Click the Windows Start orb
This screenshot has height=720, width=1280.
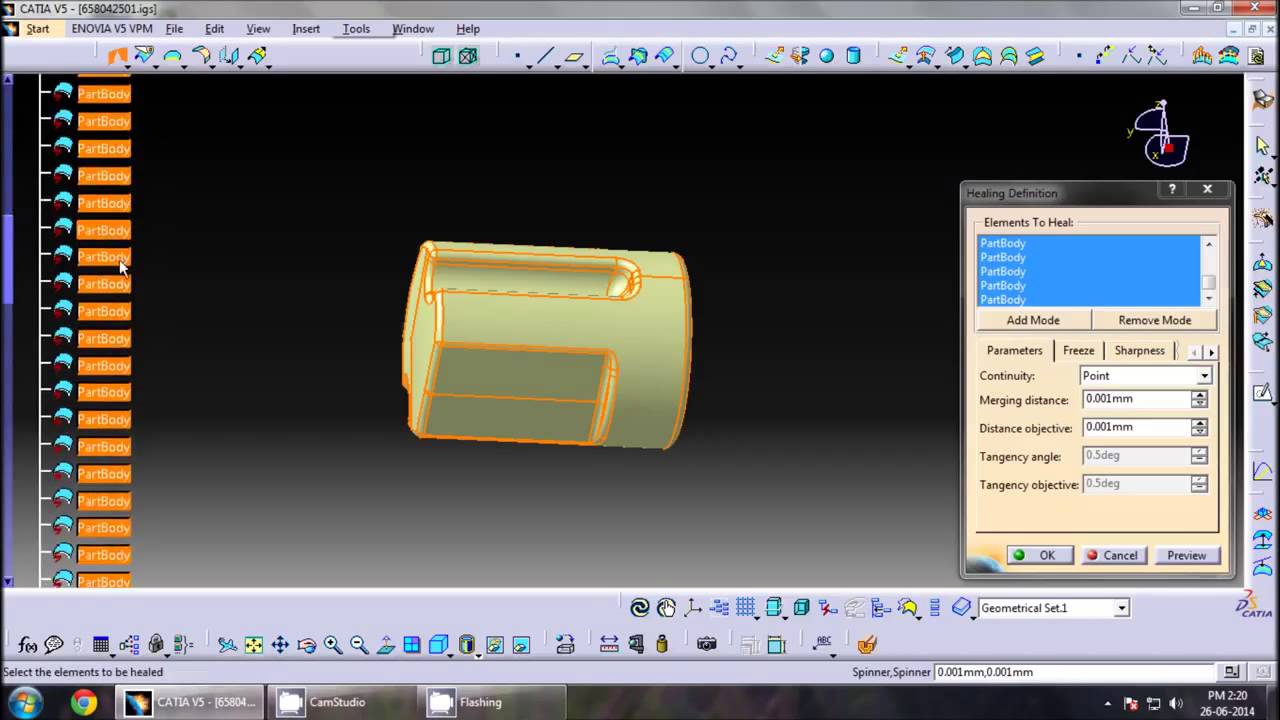tap(24, 702)
